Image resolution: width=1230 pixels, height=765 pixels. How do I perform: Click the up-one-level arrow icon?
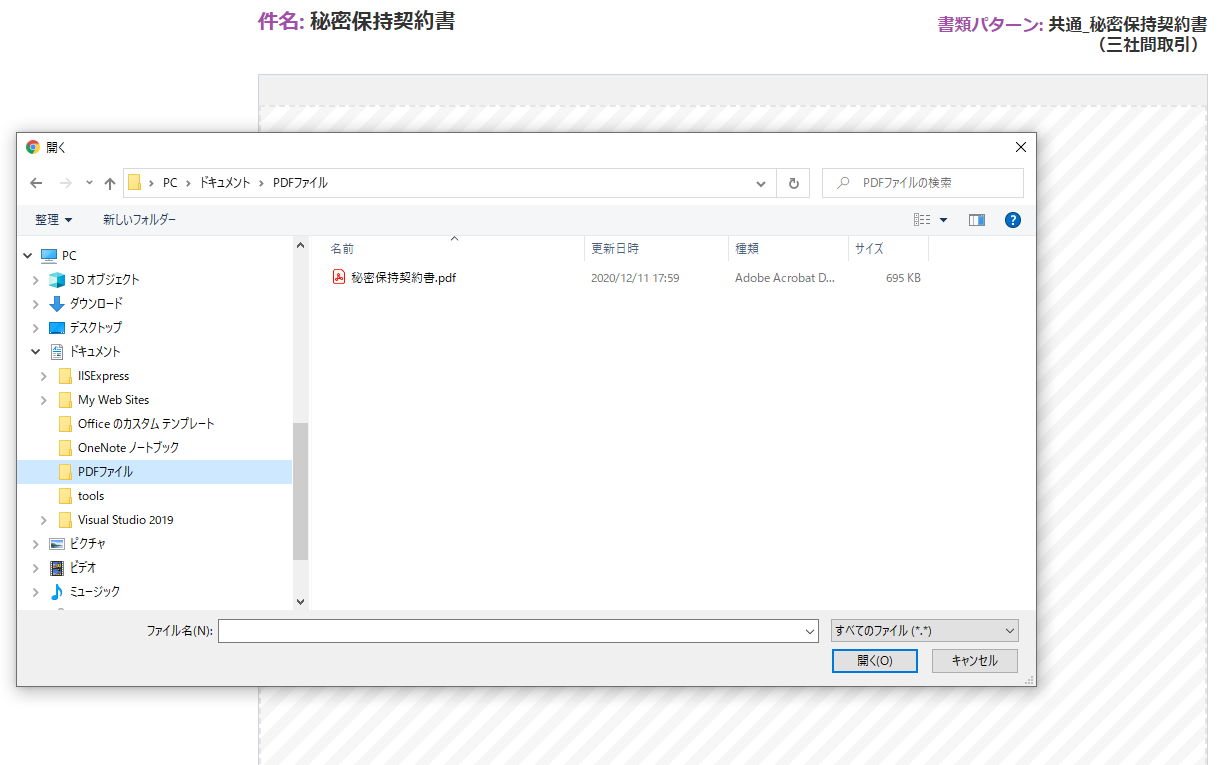coord(110,183)
